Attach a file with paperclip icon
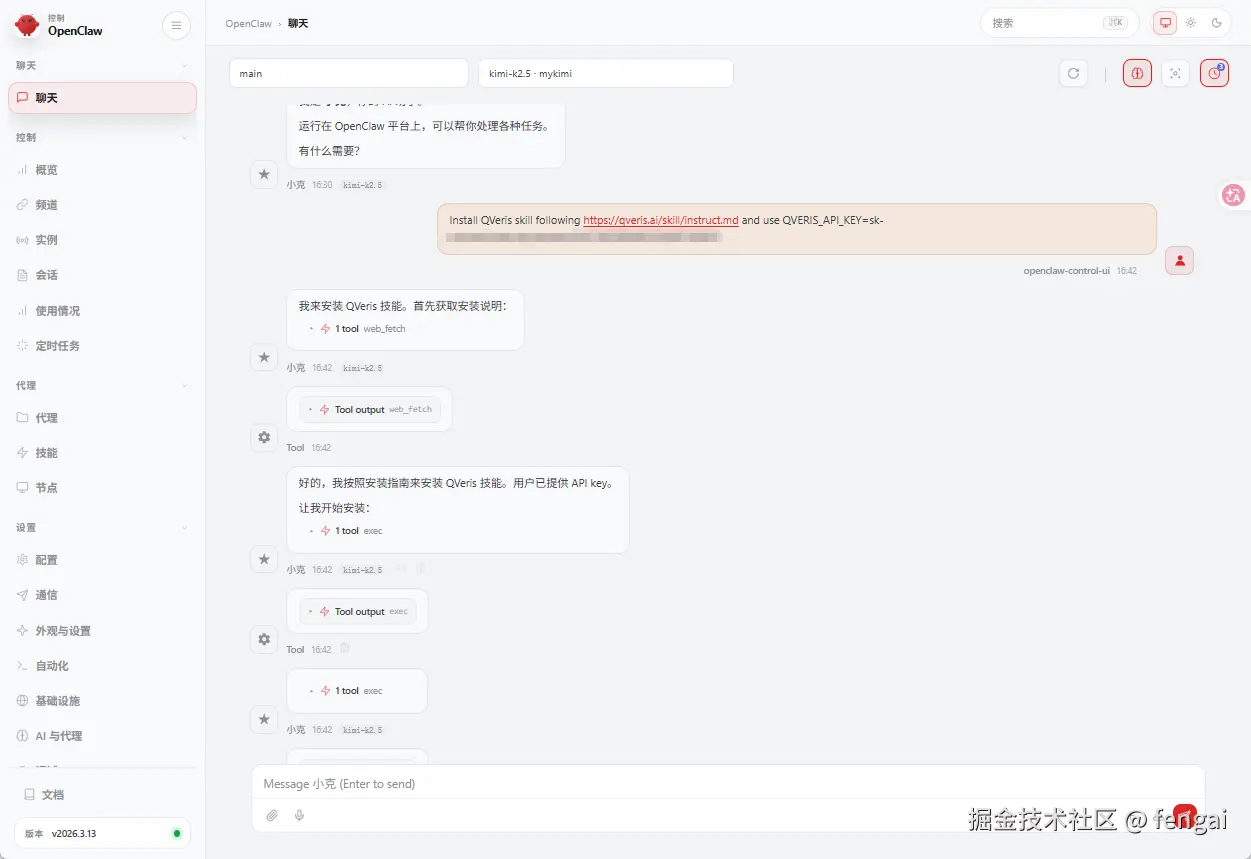 pos(272,816)
